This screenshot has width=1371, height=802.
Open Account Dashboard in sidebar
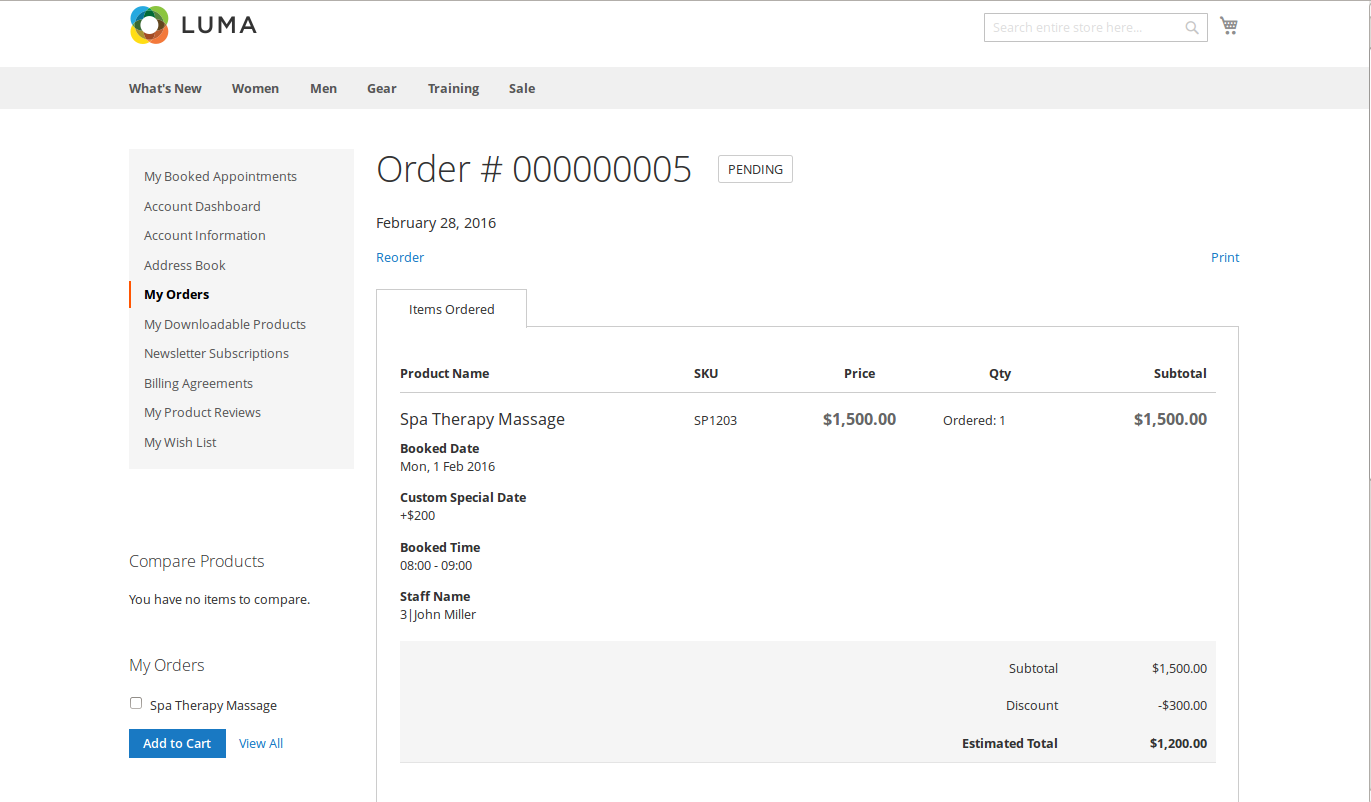pos(202,207)
